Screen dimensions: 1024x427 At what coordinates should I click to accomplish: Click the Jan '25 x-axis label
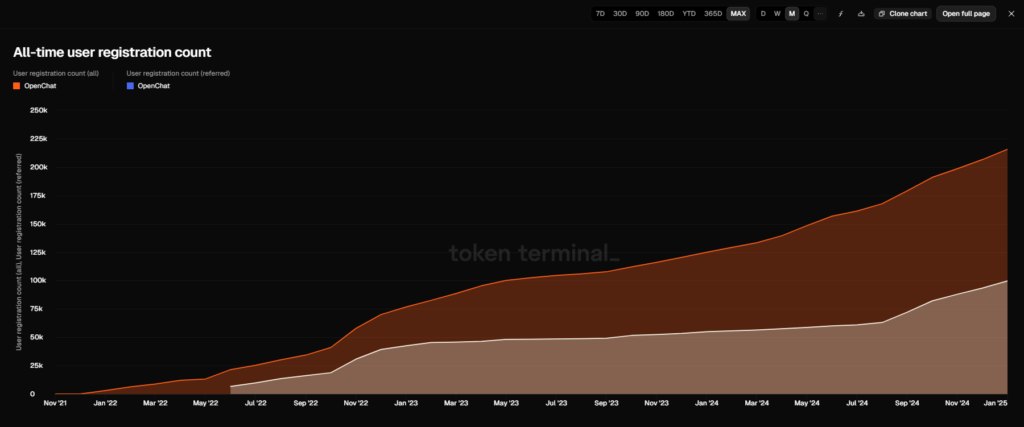tap(995, 403)
